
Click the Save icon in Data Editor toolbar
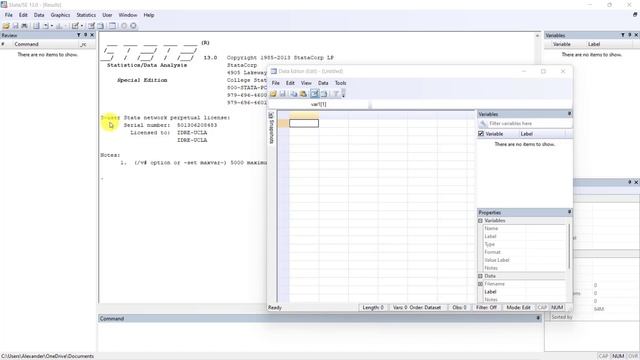(282, 94)
